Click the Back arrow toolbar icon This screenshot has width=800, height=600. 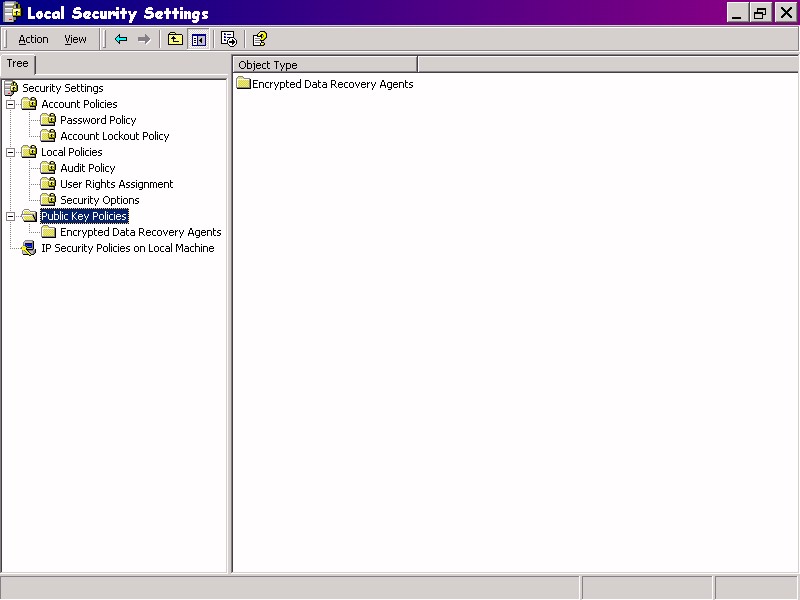pyautogui.click(x=121, y=39)
